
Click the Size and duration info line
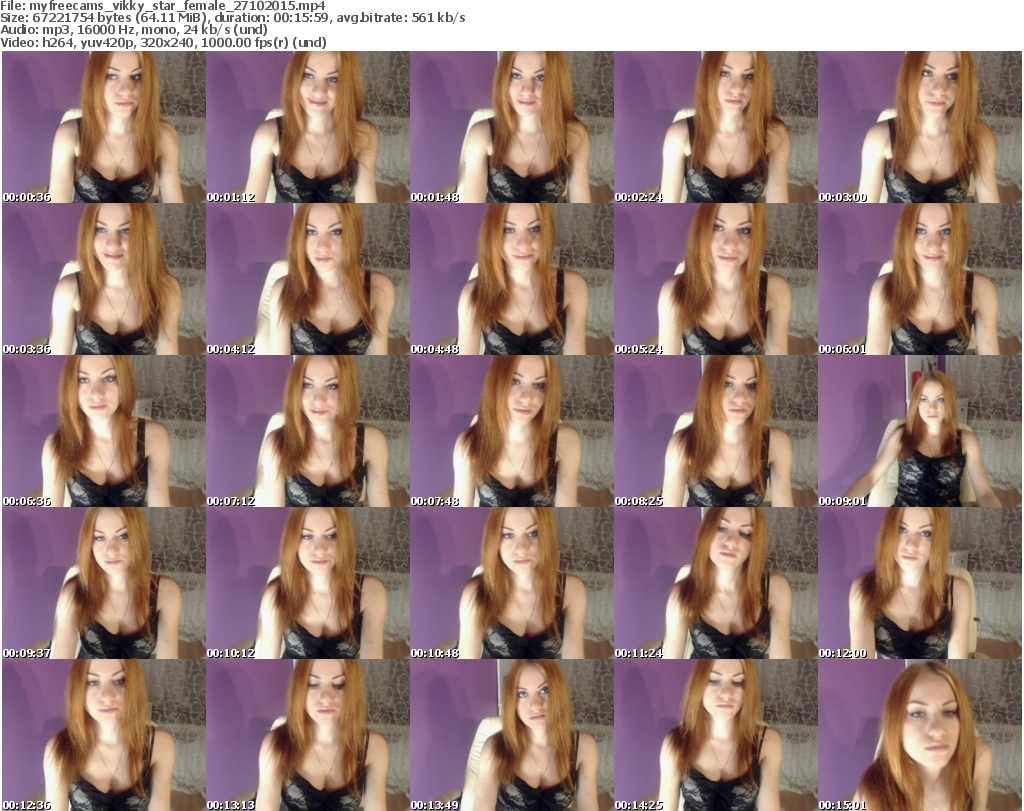[233, 18]
